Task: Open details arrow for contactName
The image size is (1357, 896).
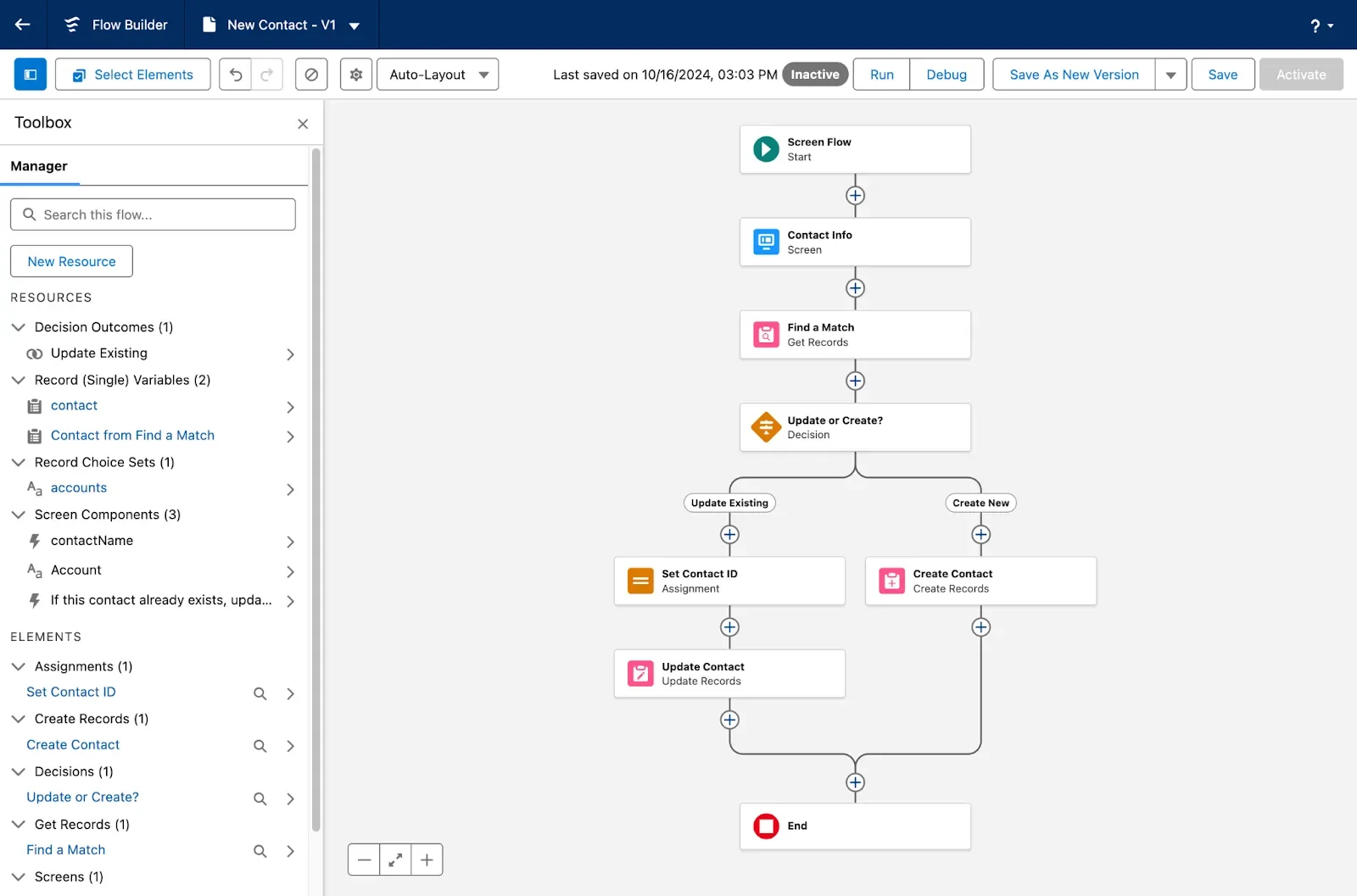Action: pos(290,542)
